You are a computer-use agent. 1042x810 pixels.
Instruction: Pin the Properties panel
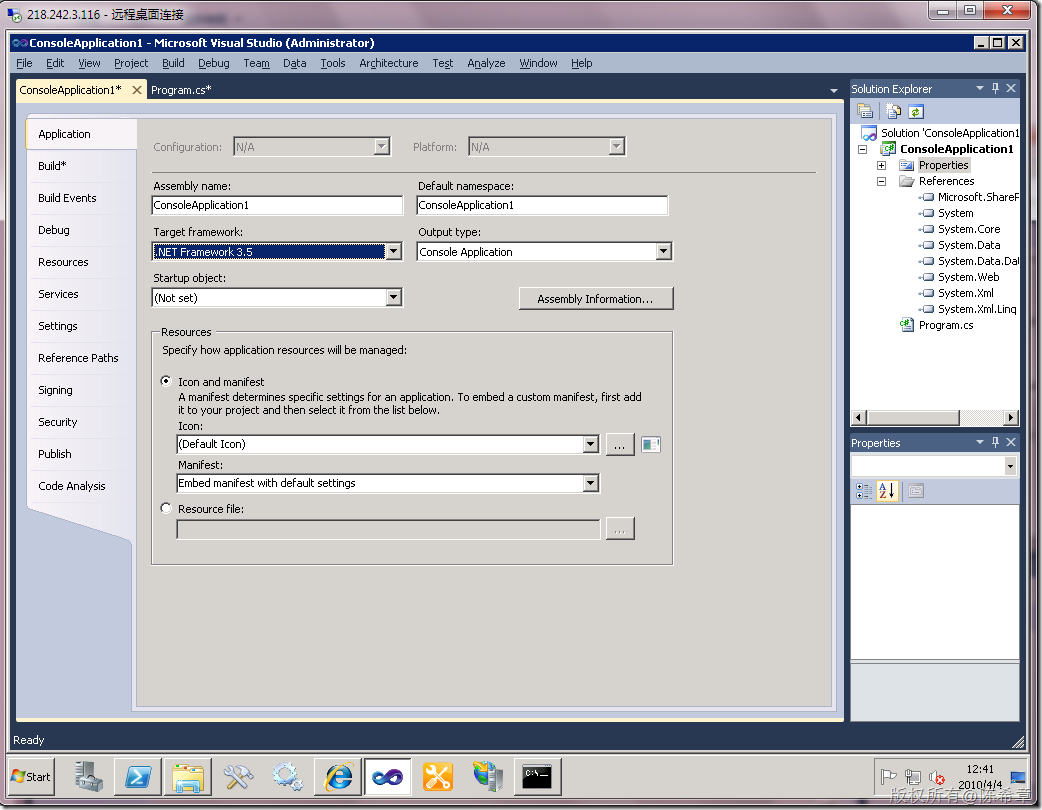pyautogui.click(x=995, y=443)
